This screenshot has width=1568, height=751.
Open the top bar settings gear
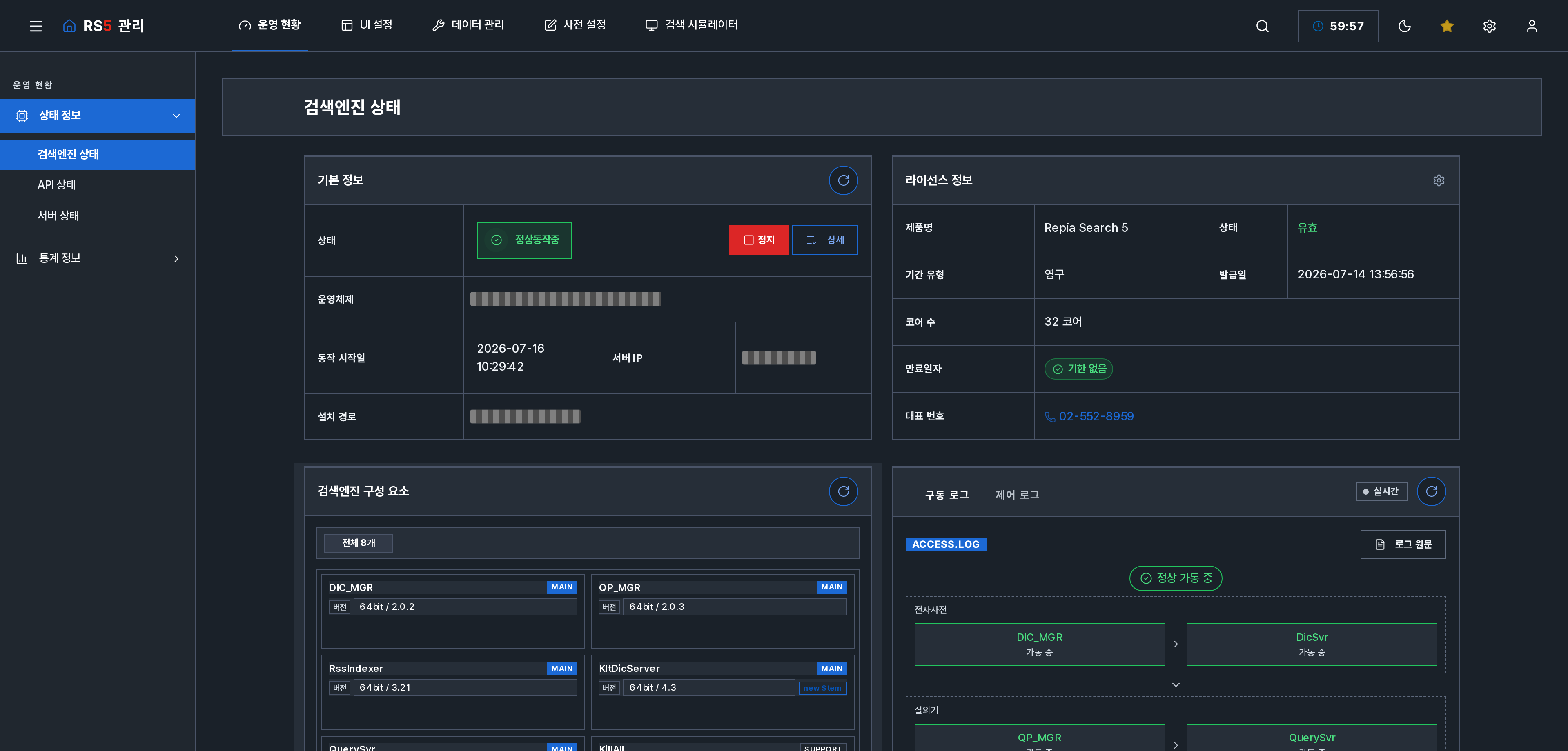[1490, 26]
